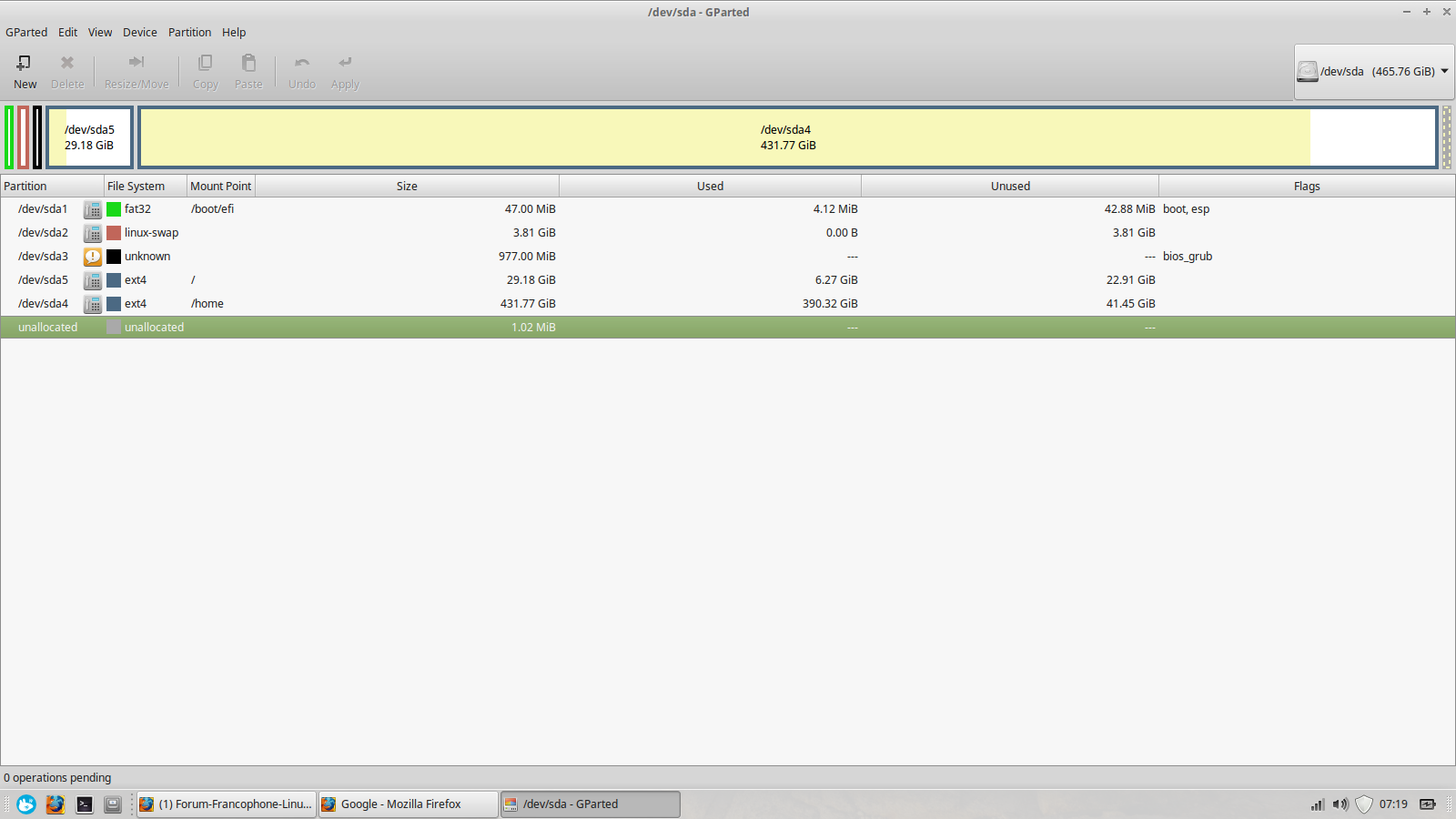The height and width of the screenshot is (819, 1456).
Task: Open the terminal from the taskbar
Action: tap(84, 804)
